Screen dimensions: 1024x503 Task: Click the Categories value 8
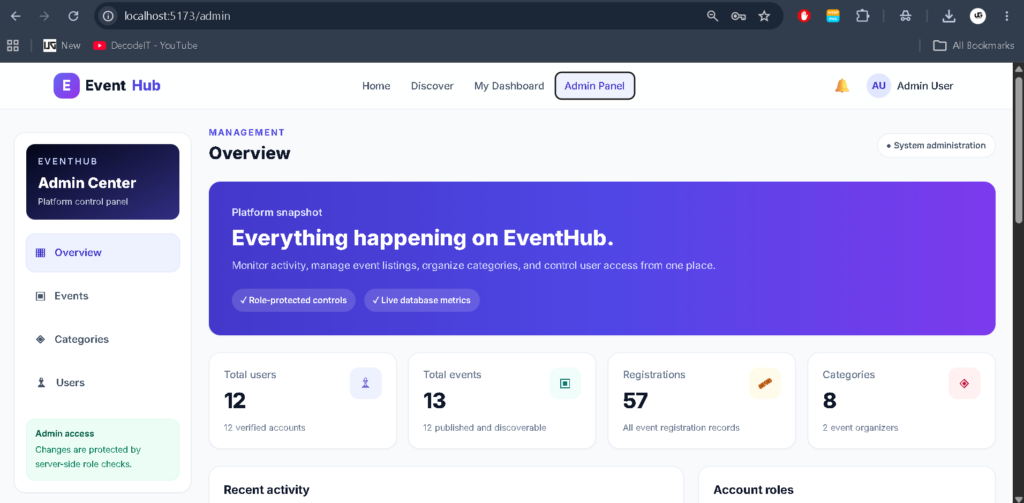click(x=829, y=400)
